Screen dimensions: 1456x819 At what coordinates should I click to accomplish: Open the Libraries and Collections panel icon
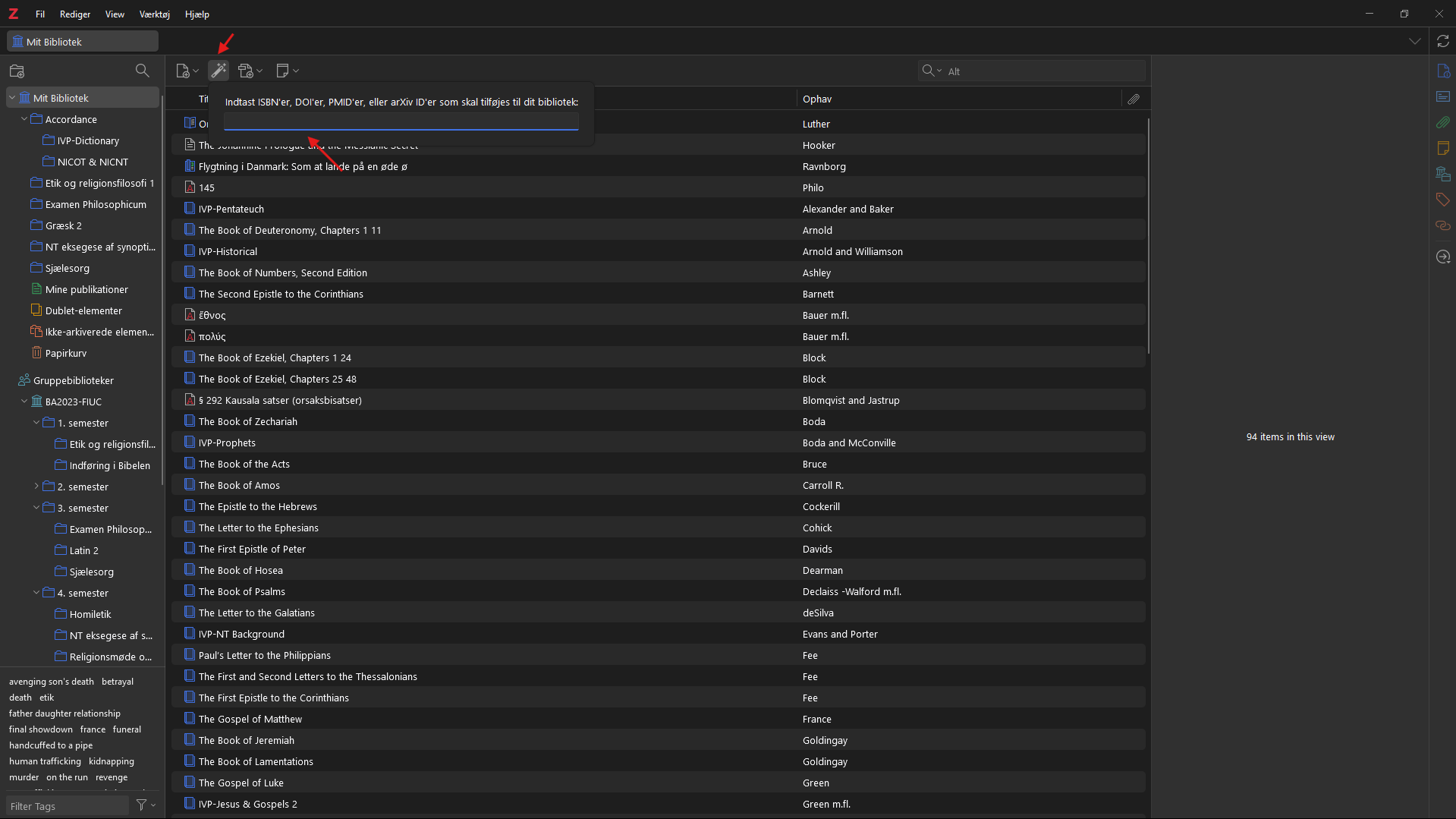tap(1443, 174)
